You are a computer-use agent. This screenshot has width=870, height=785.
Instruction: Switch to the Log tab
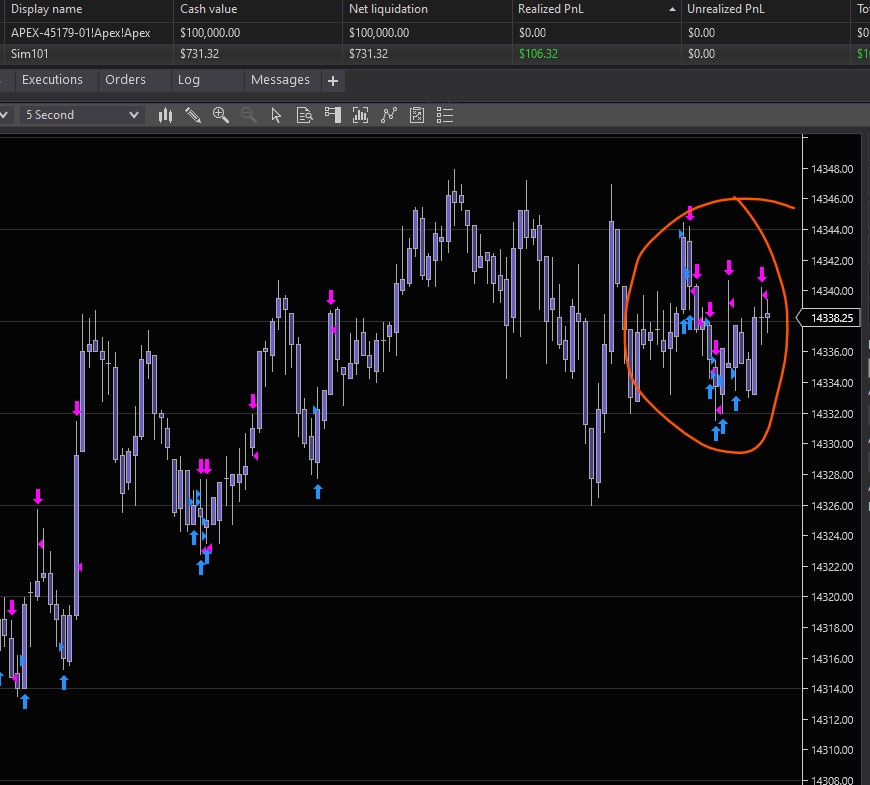[189, 80]
